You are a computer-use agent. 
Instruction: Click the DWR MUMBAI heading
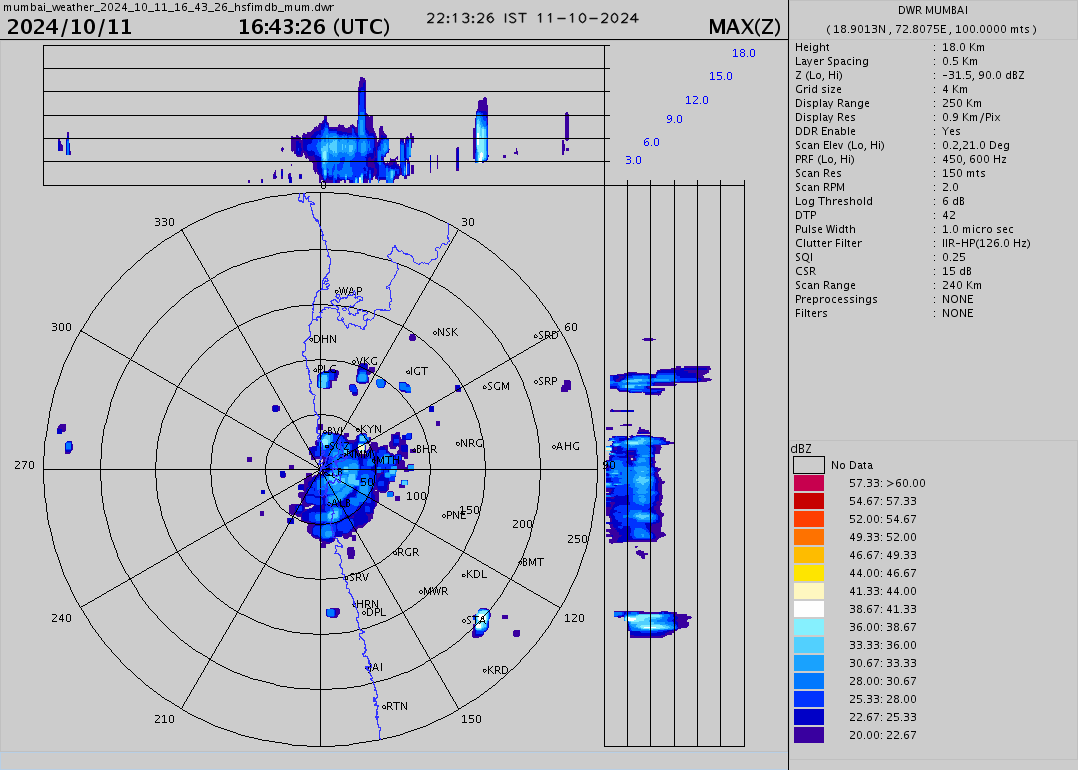[x=933, y=10]
